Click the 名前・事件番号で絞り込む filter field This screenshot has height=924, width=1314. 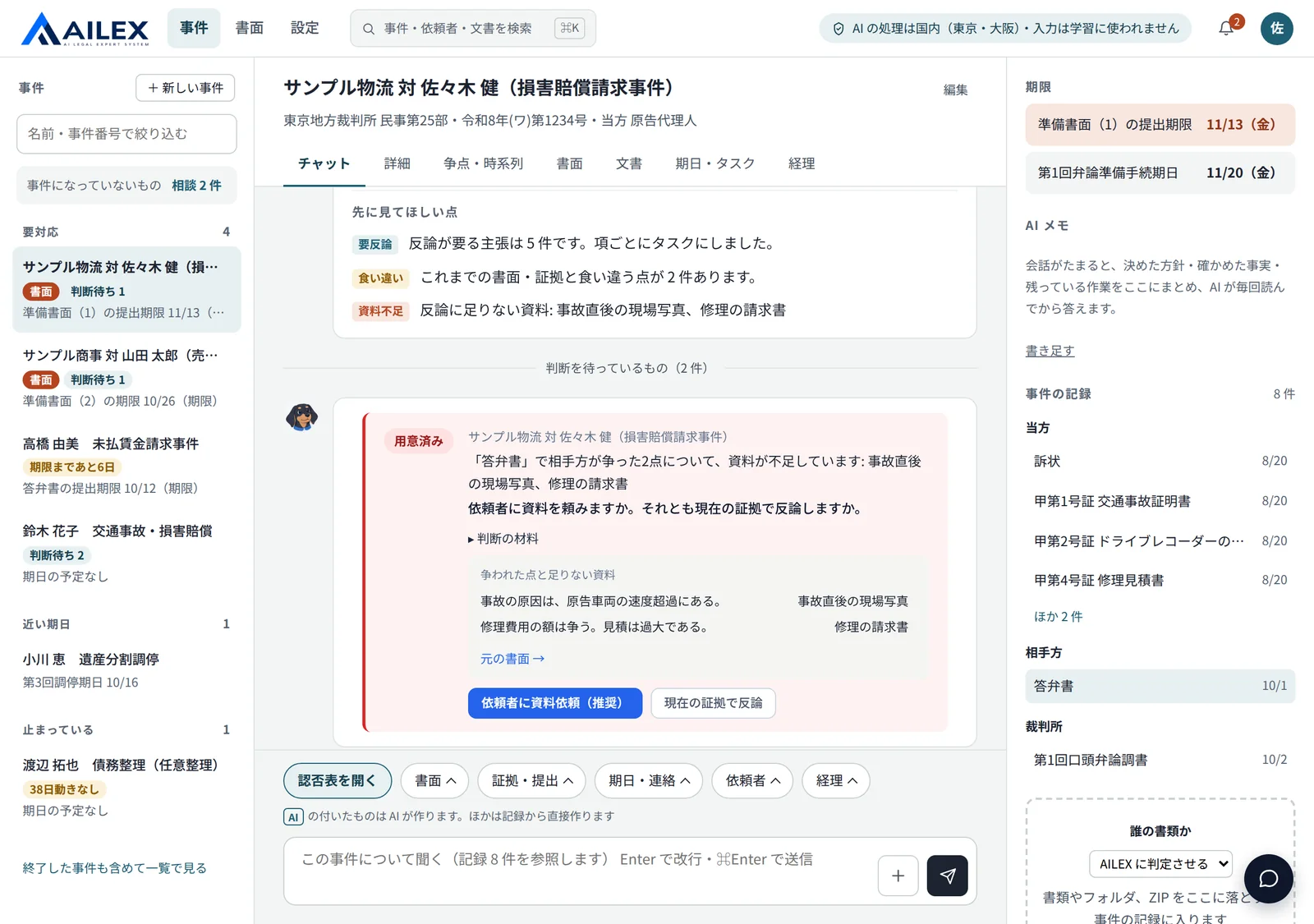click(x=126, y=134)
